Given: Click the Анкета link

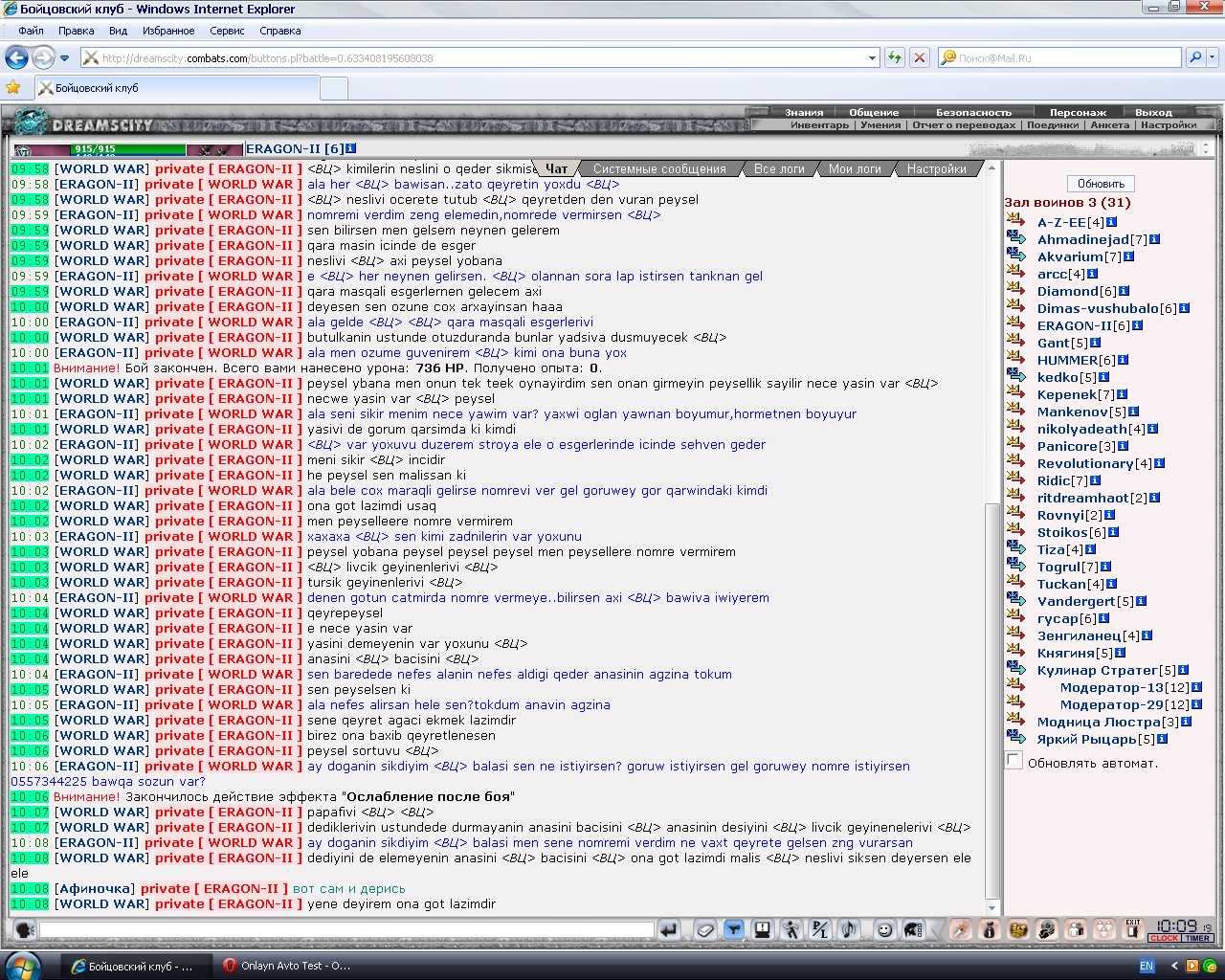Looking at the screenshot, I should [x=1109, y=124].
